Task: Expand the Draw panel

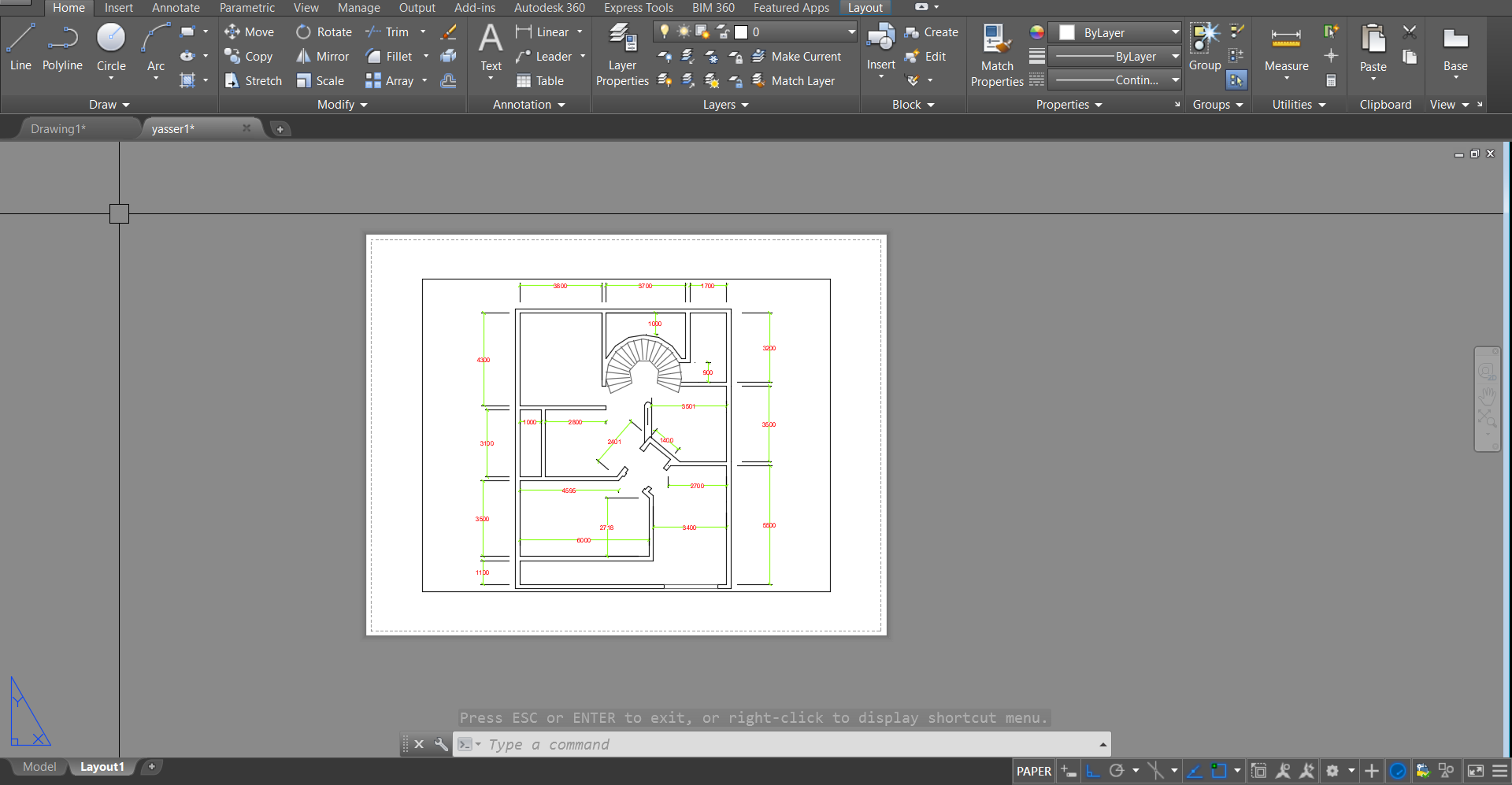Action: coord(109,104)
